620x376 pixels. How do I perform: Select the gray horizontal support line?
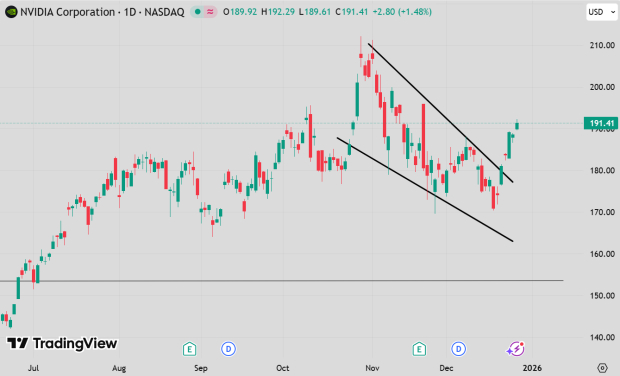pyautogui.click(x=282, y=281)
